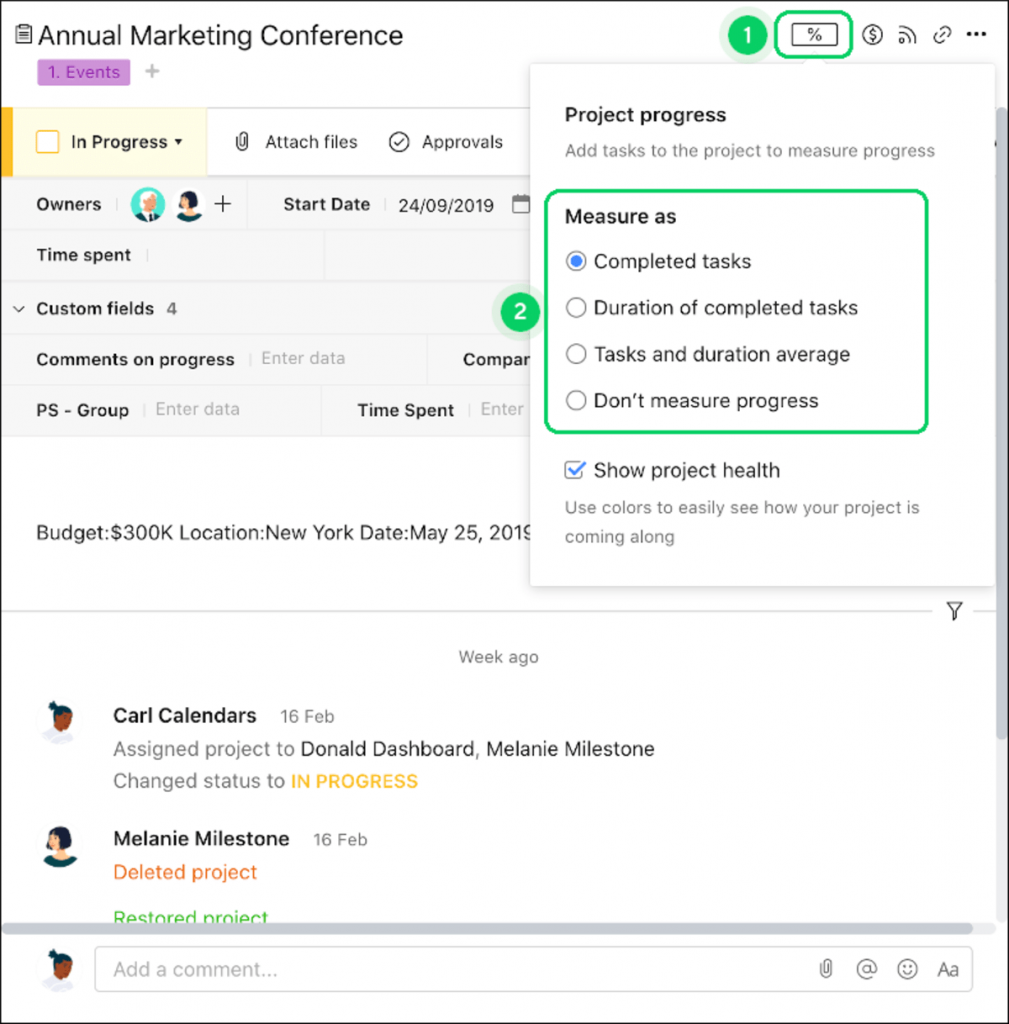Screen dimensions: 1009x1024
Task: Open the Approvals checkmark icon
Action: click(399, 142)
